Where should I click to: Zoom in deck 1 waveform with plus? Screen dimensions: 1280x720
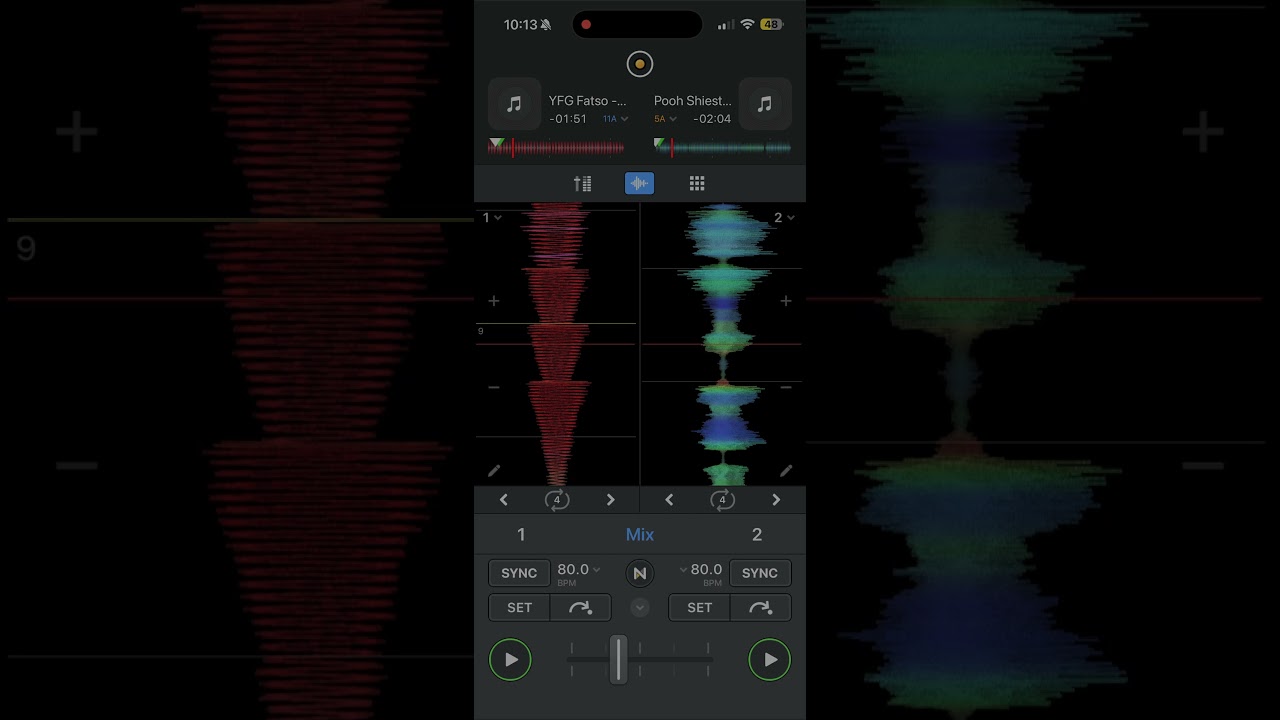tap(493, 301)
